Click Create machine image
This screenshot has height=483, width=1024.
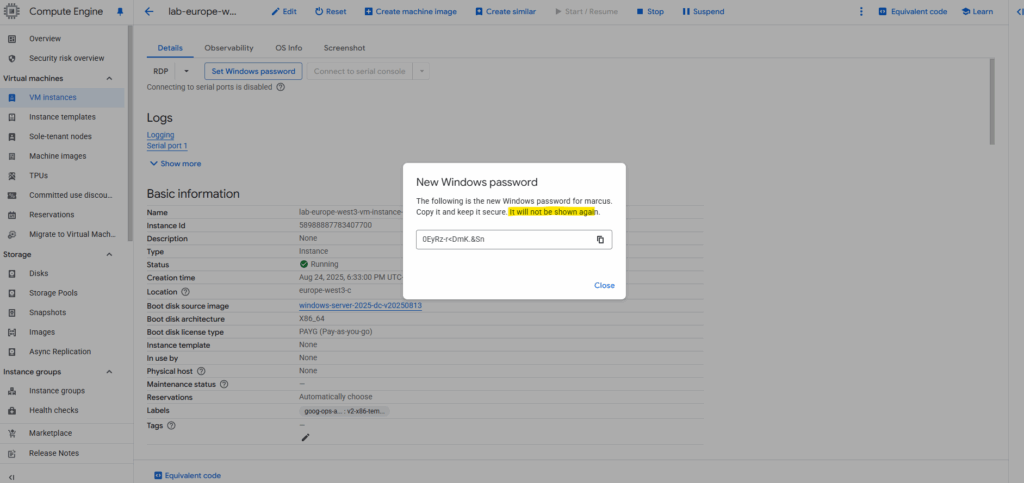411,12
